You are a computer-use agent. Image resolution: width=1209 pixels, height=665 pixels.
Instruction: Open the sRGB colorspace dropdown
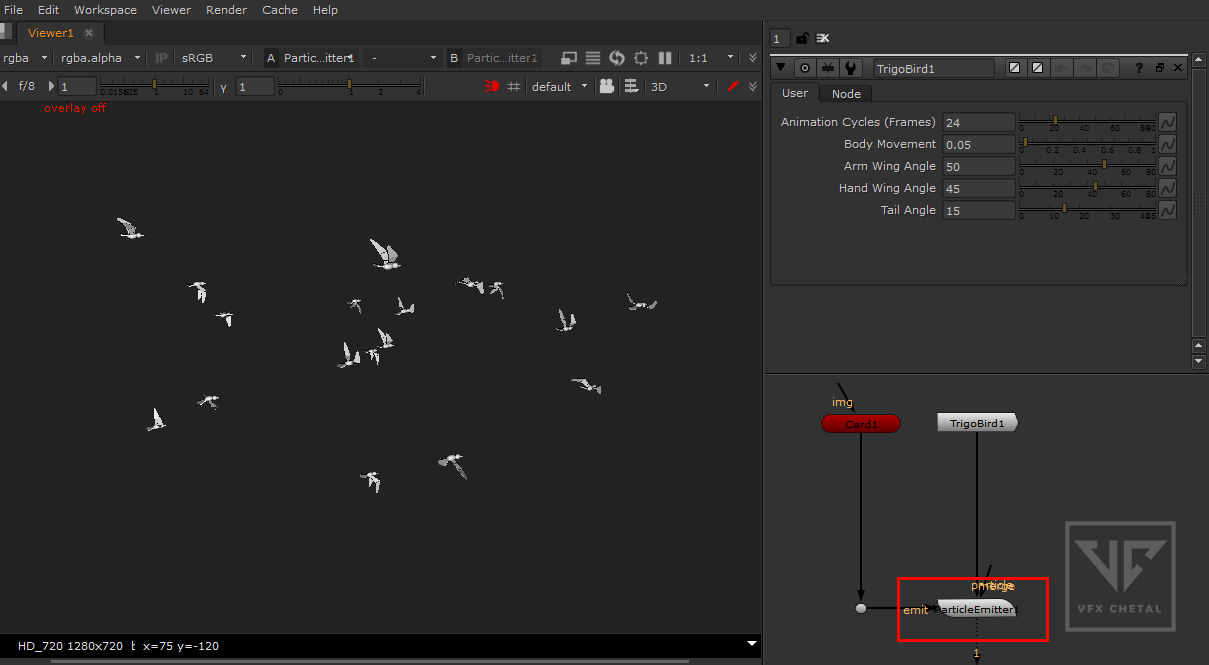point(214,58)
